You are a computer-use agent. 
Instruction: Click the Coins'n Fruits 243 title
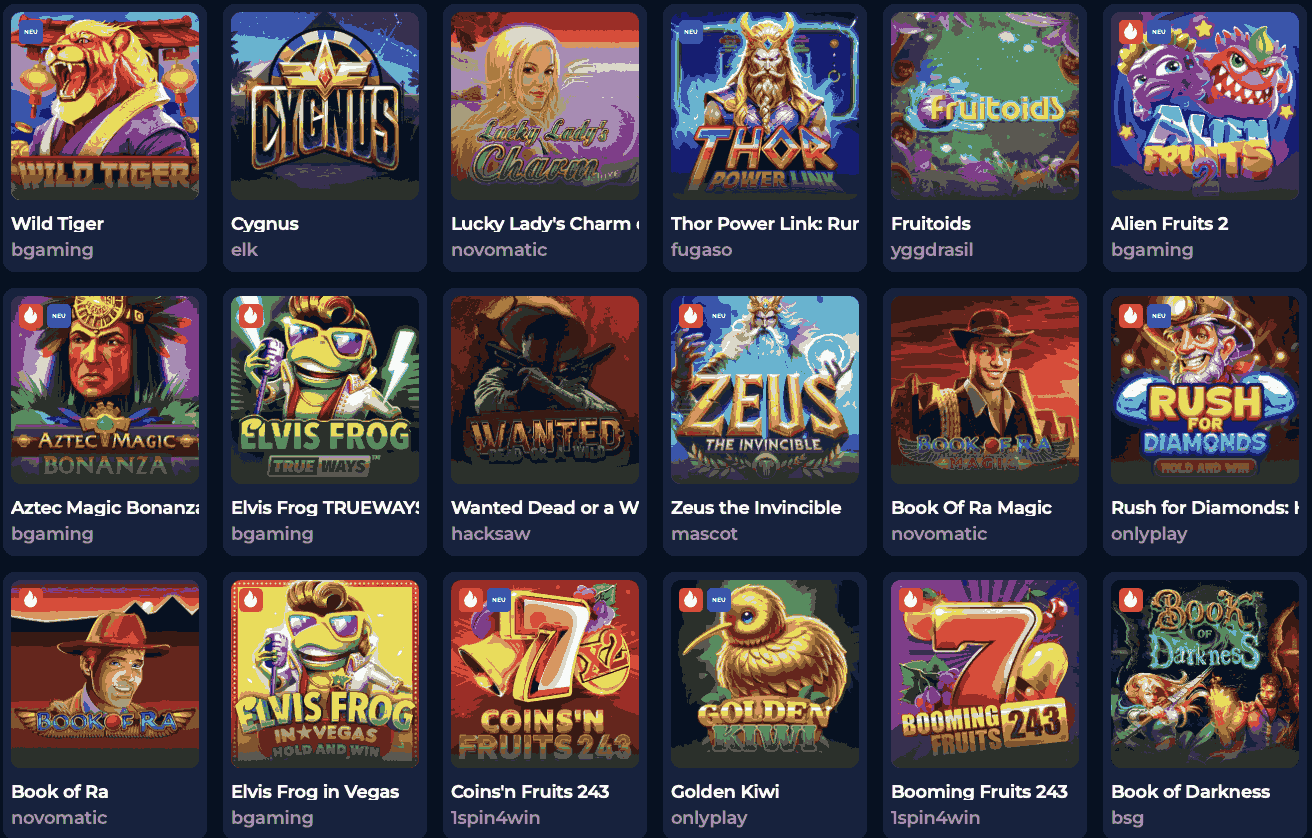(x=530, y=792)
